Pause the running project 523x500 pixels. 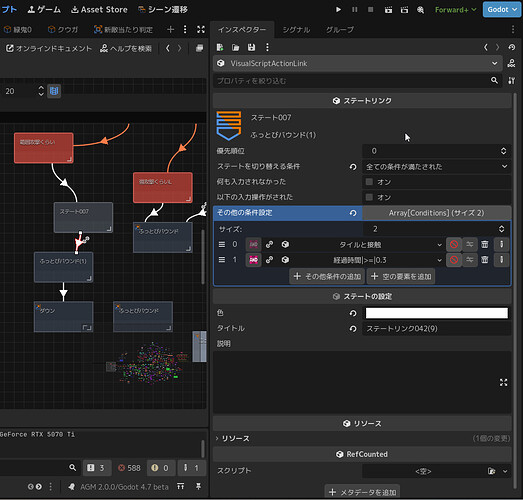[355, 10]
